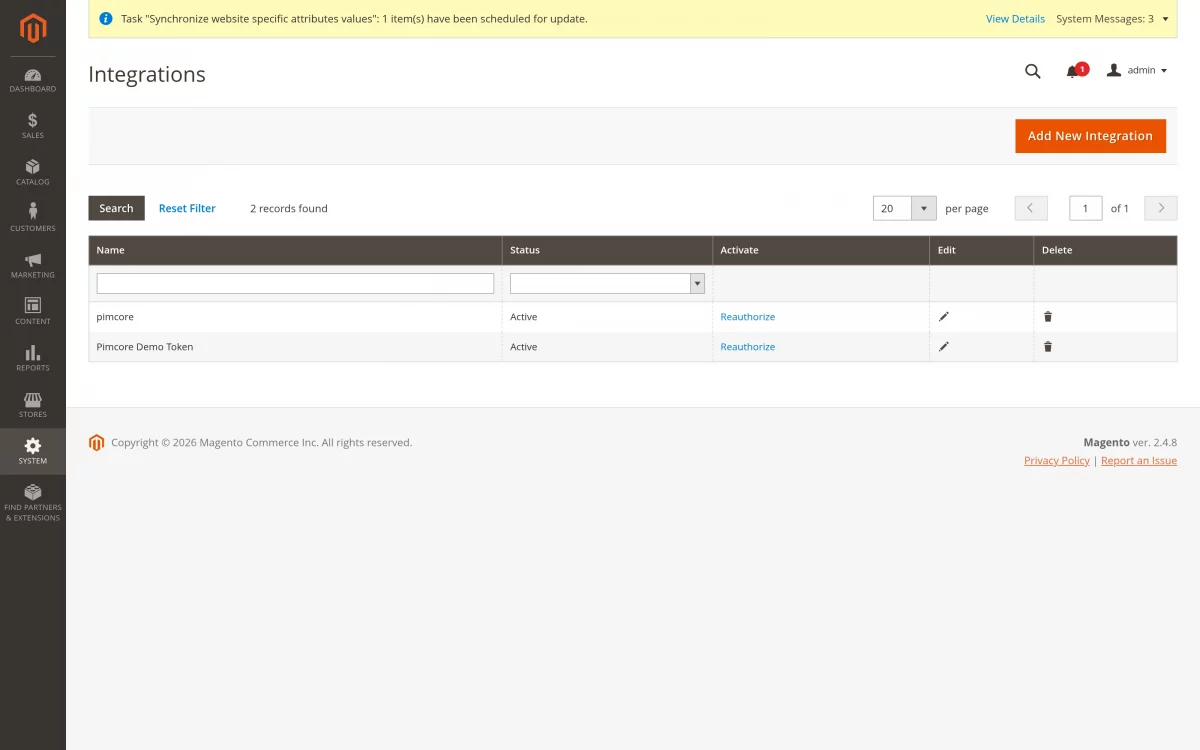Click the Magento logo in the footer
1200x750 pixels.
pyautogui.click(x=96, y=443)
